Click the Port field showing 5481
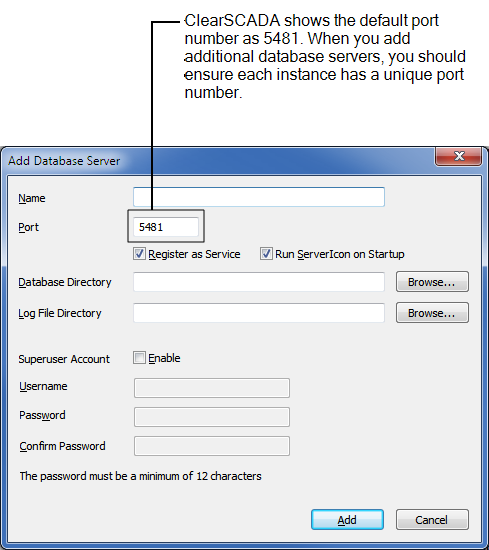 click(166, 227)
